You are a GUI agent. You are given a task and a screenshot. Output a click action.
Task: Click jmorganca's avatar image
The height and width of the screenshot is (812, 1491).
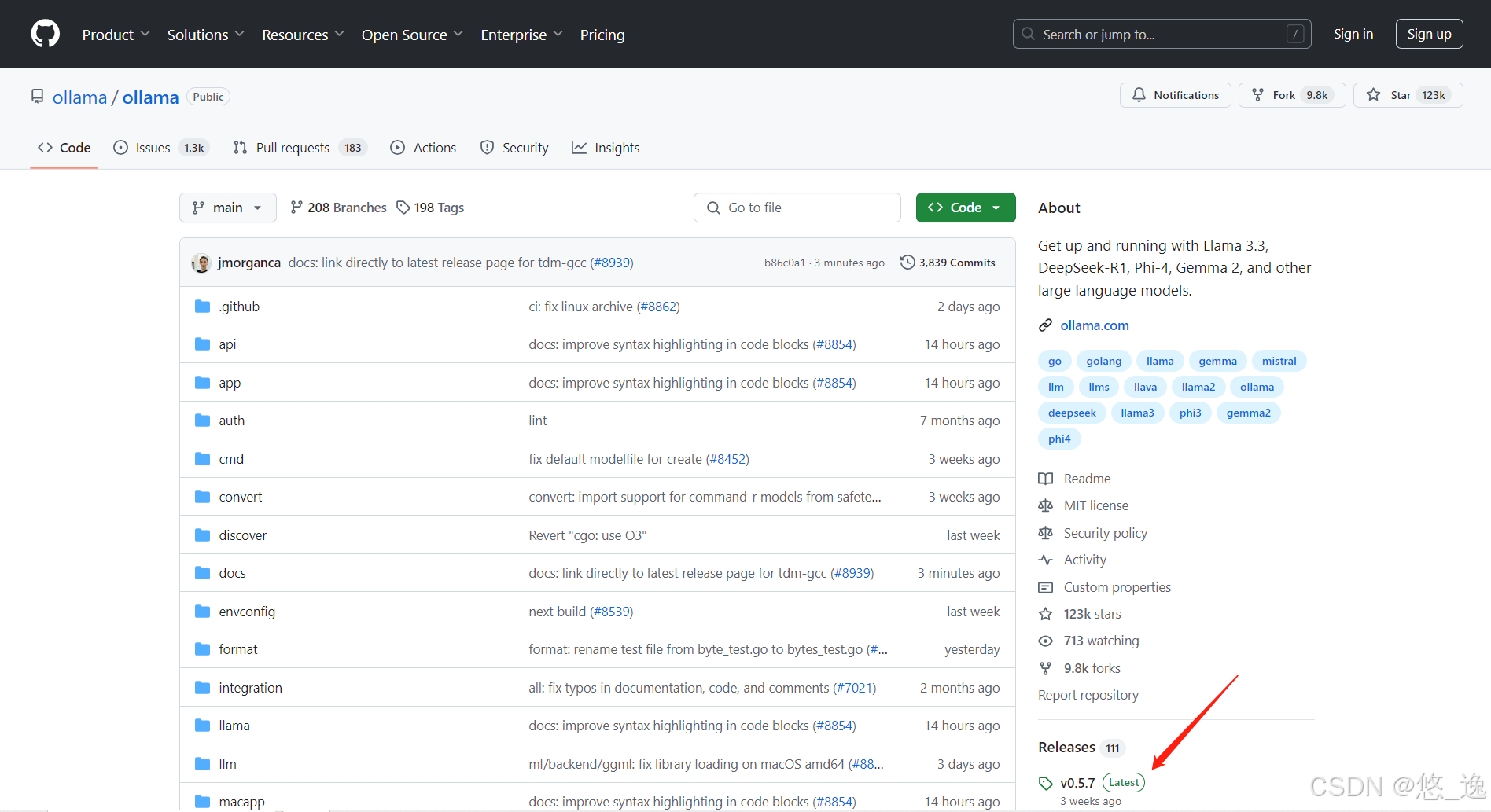pos(201,263)
